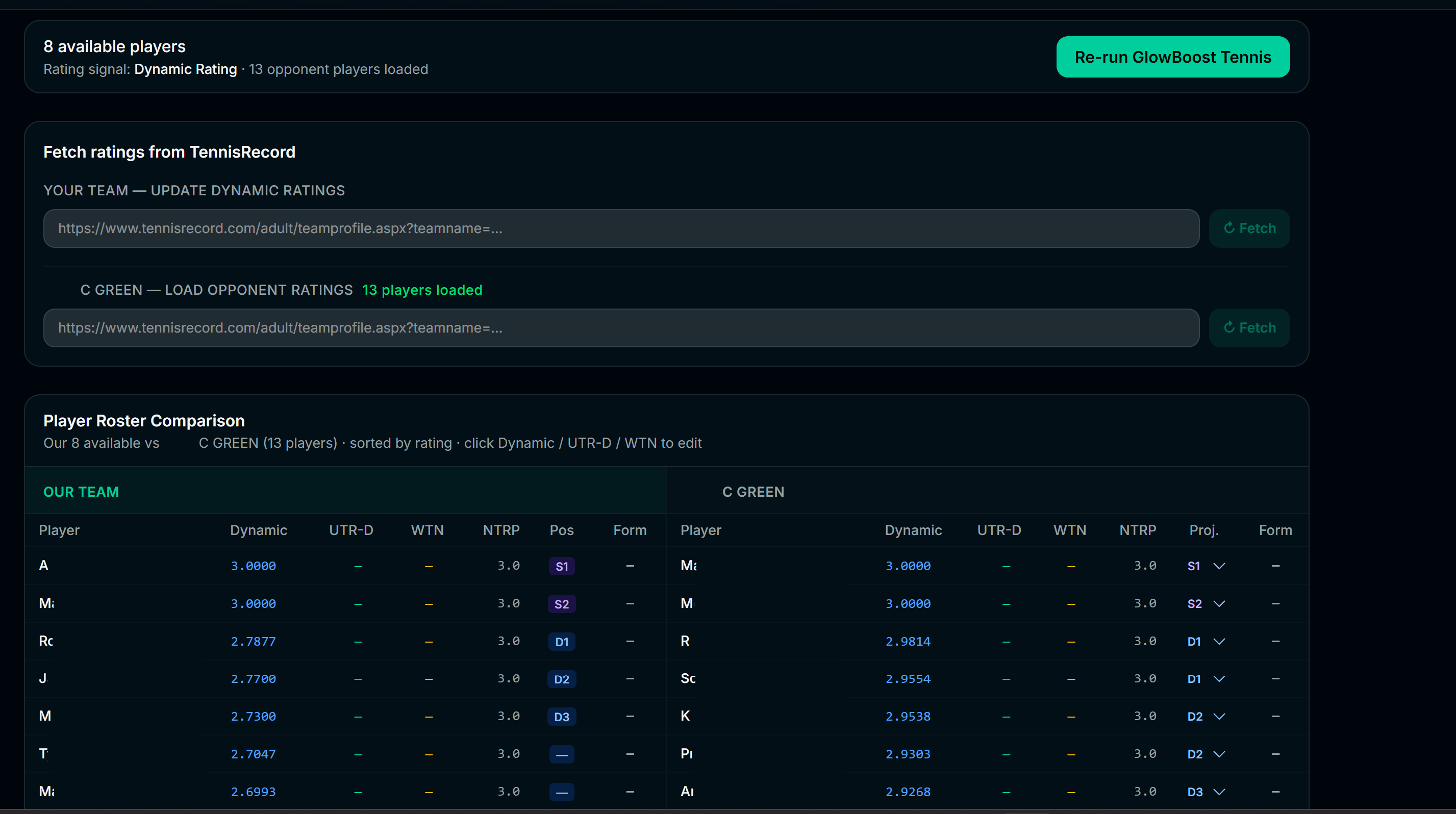Click the empty position badge in 2.7047 row
The height and width of the screenshot is (814, 1456).
562,754
